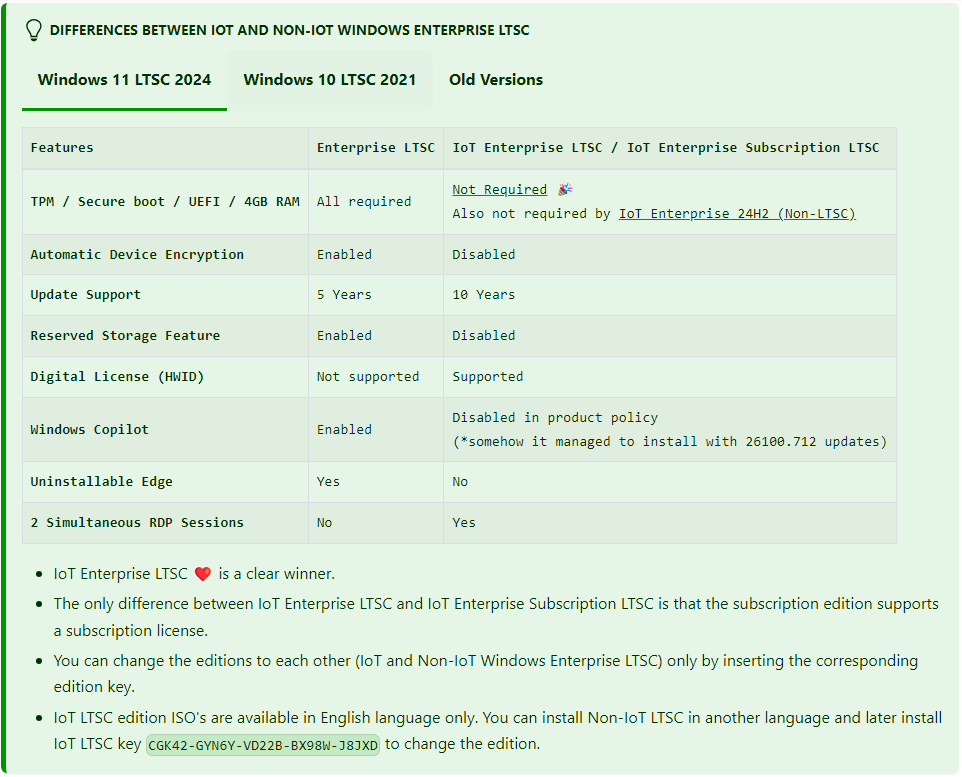Select the Old Versions tab
The width and height of the screenshot is (962, 777).
[x=496, y=80]
